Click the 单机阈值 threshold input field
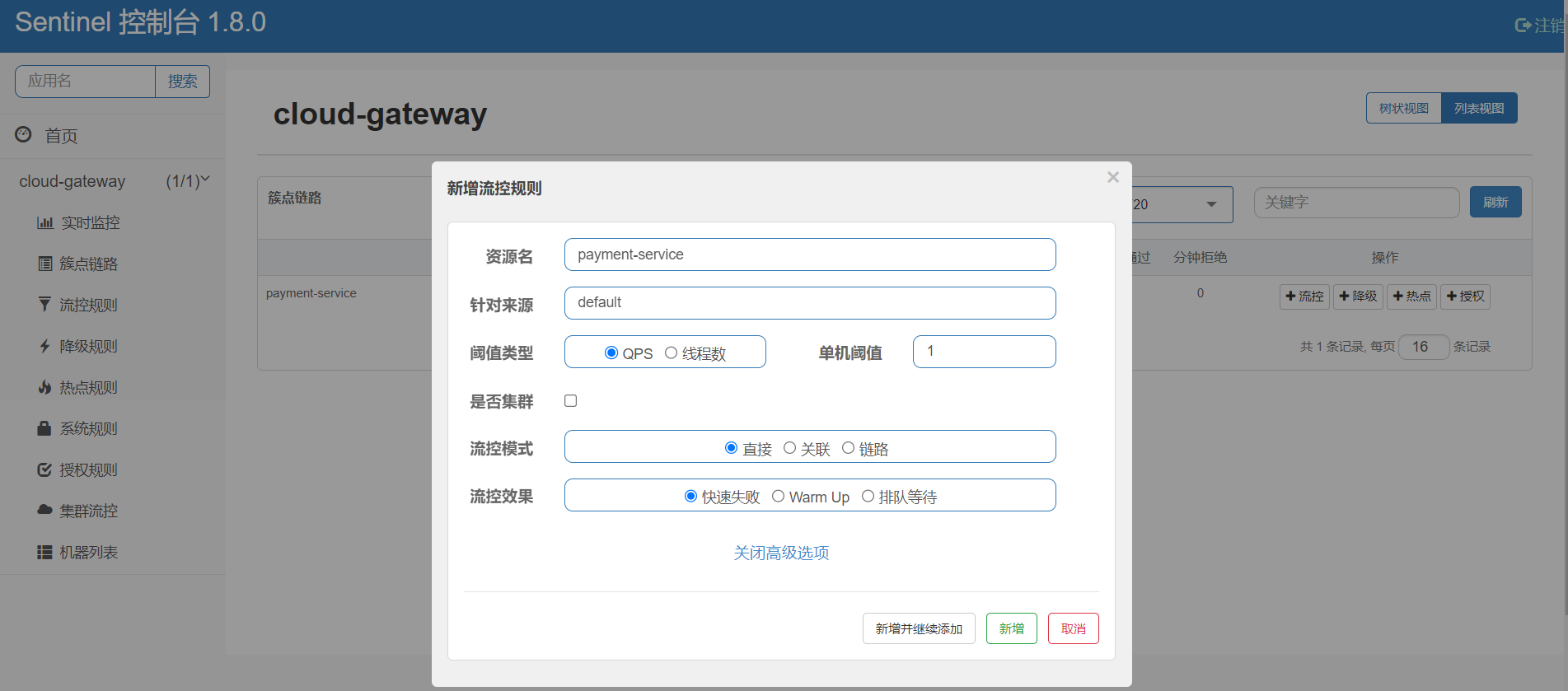1568x691 pixels. (x=984, y=352)
